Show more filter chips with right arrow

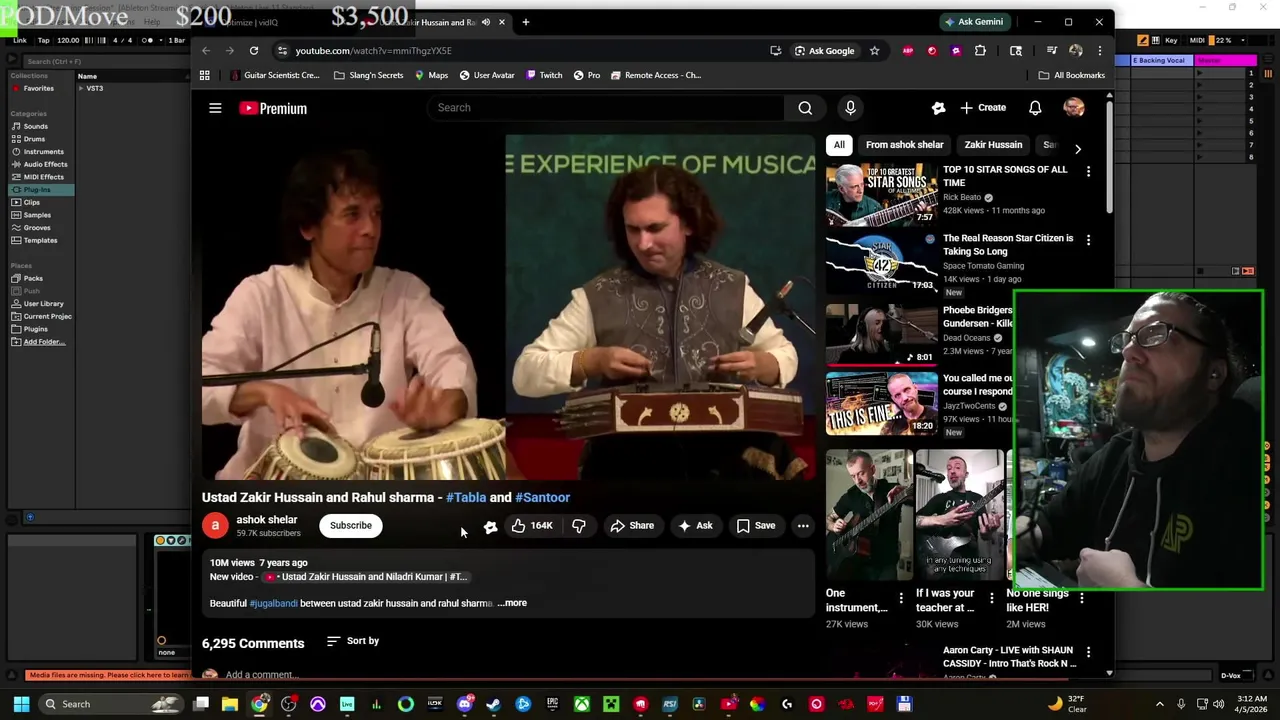coord(1077,148)
